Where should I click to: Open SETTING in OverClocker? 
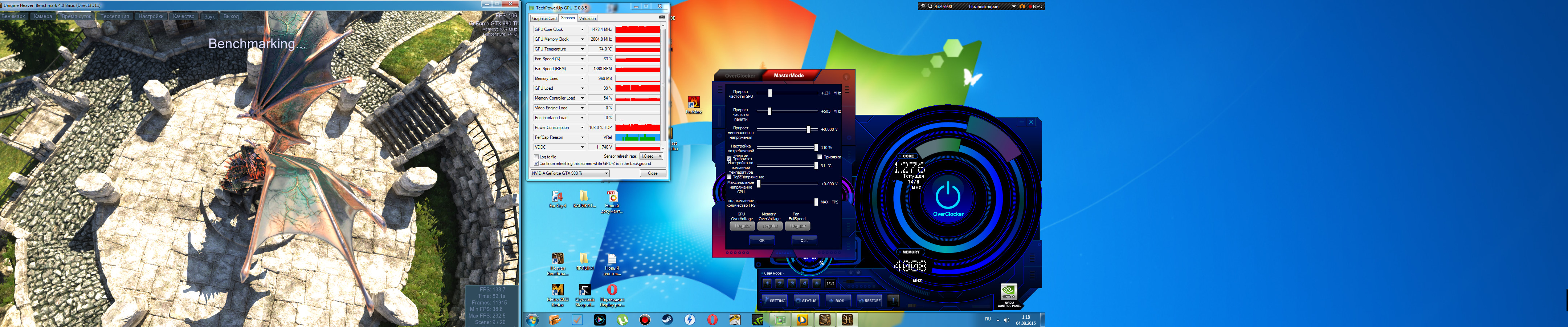[x=775, y=300]
